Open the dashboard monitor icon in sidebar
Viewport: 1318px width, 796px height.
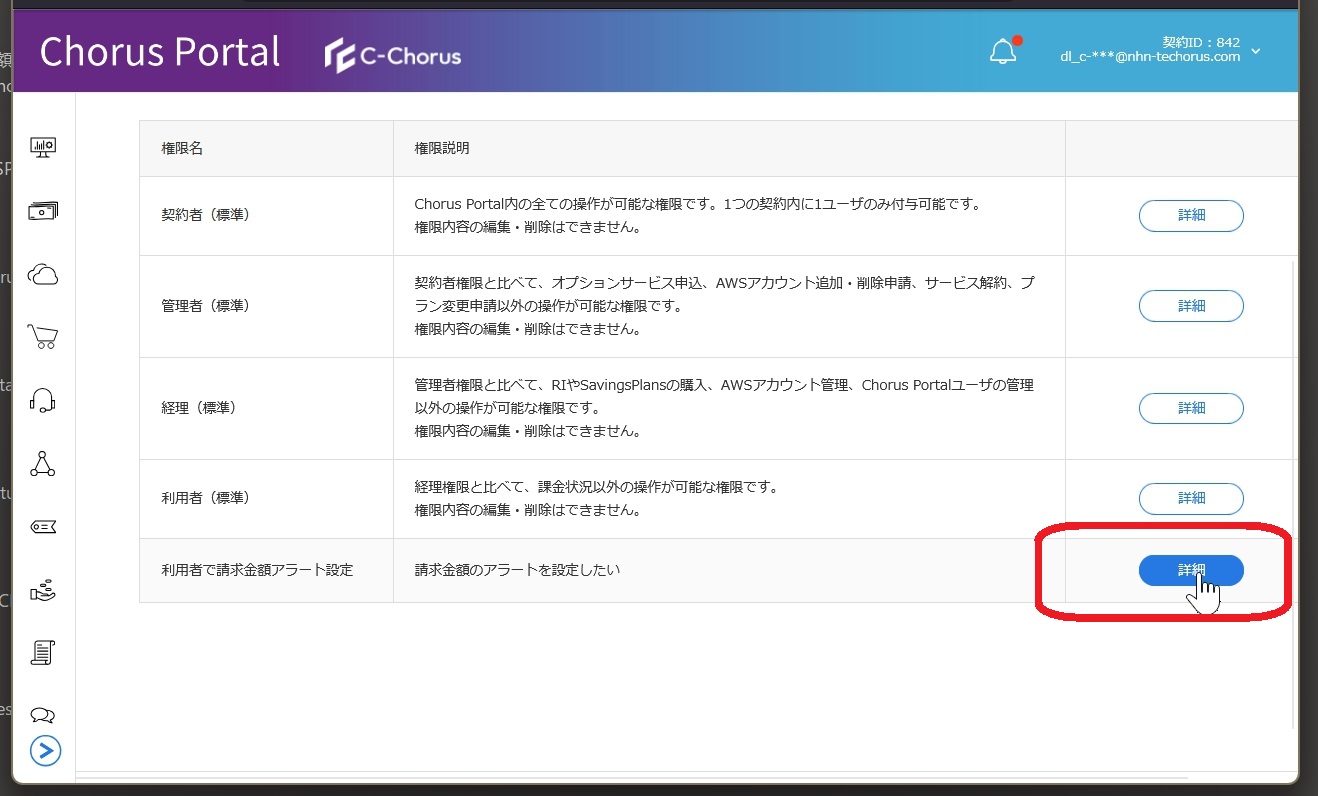coord(43,148)
